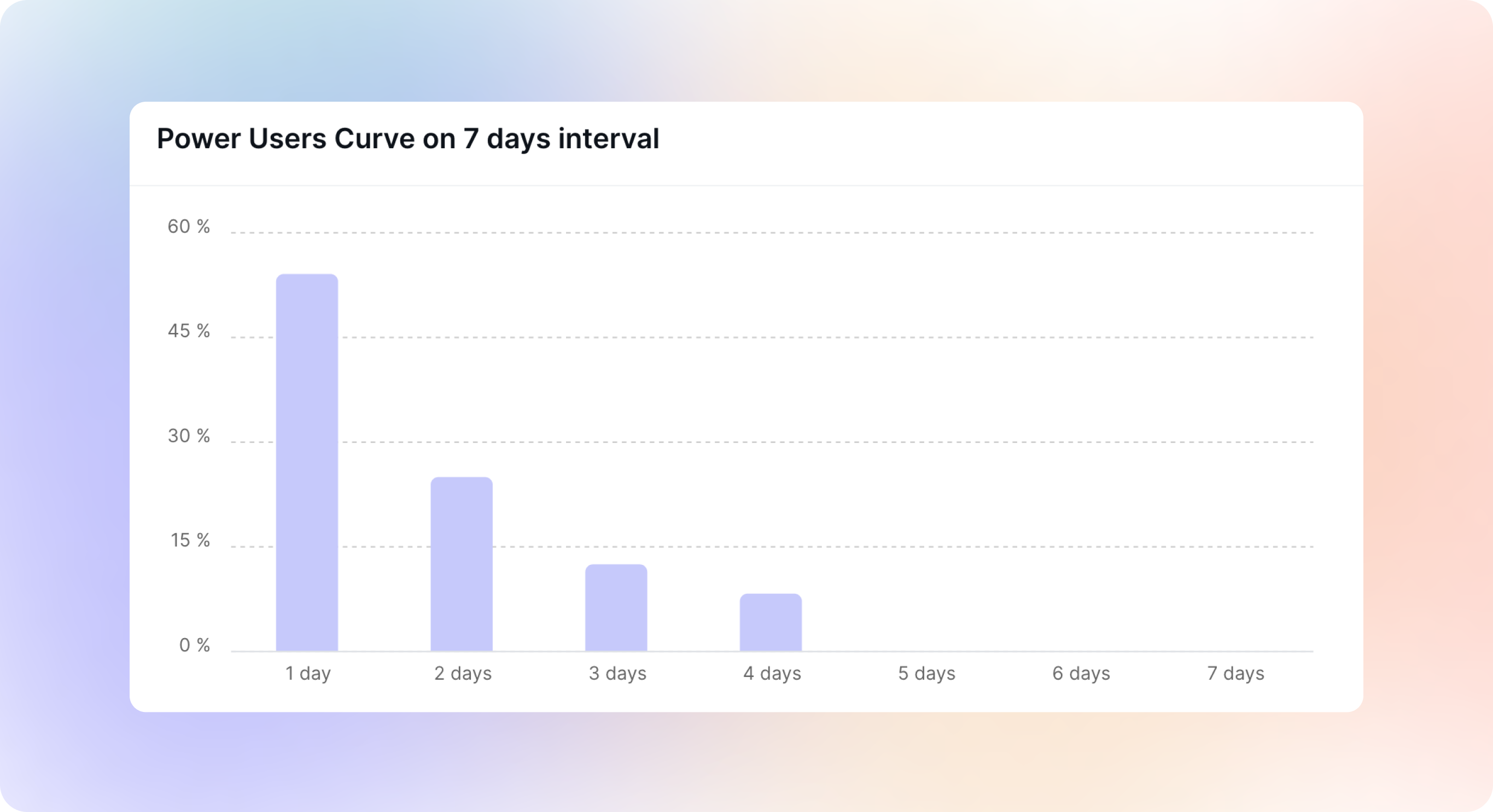Click the '0 %' y-axis label
The height and width of the screenshot is (812, 1493).
pos(195,645)
